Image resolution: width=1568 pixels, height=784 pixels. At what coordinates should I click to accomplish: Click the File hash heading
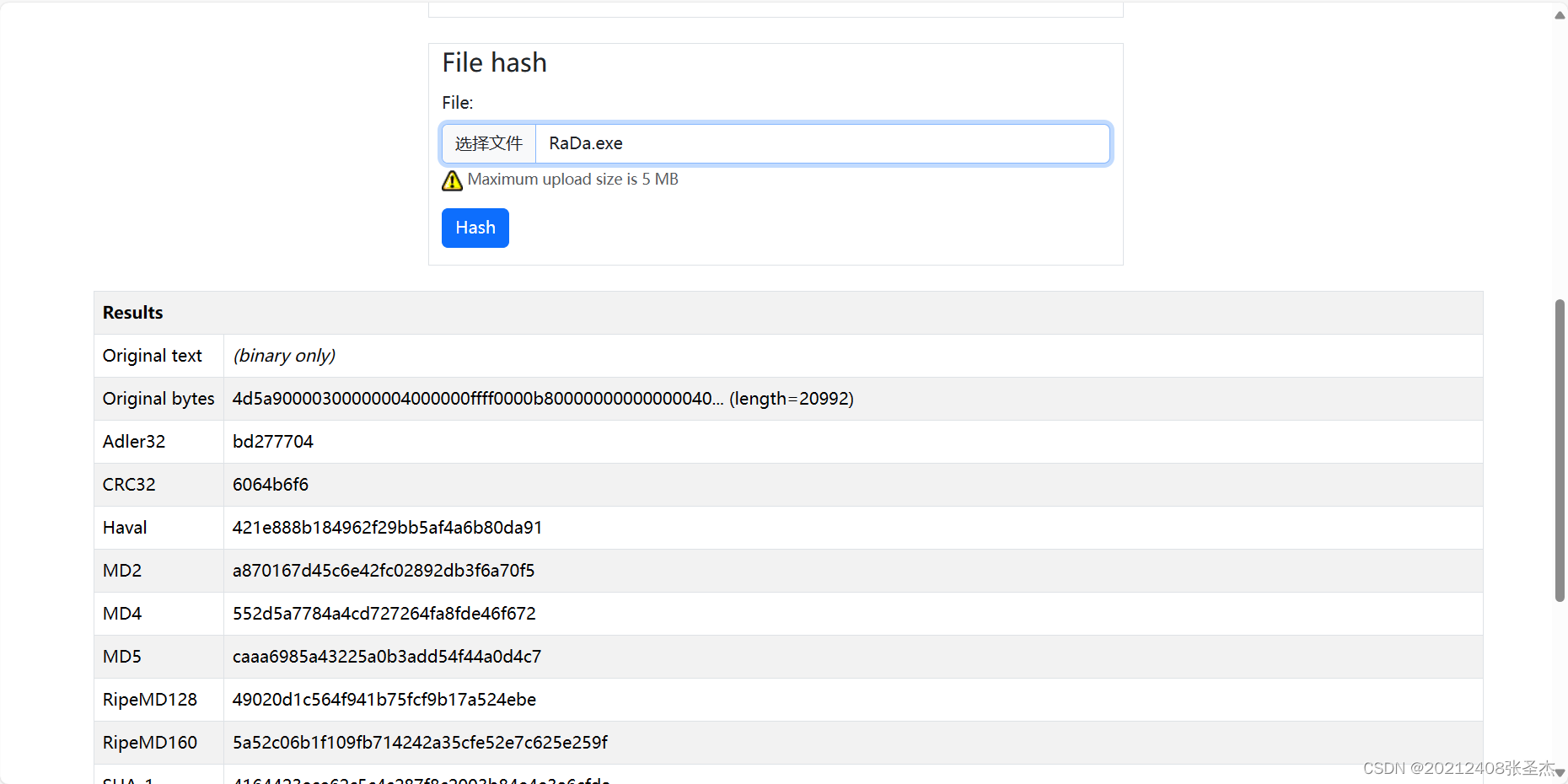(x=495, y=63)
